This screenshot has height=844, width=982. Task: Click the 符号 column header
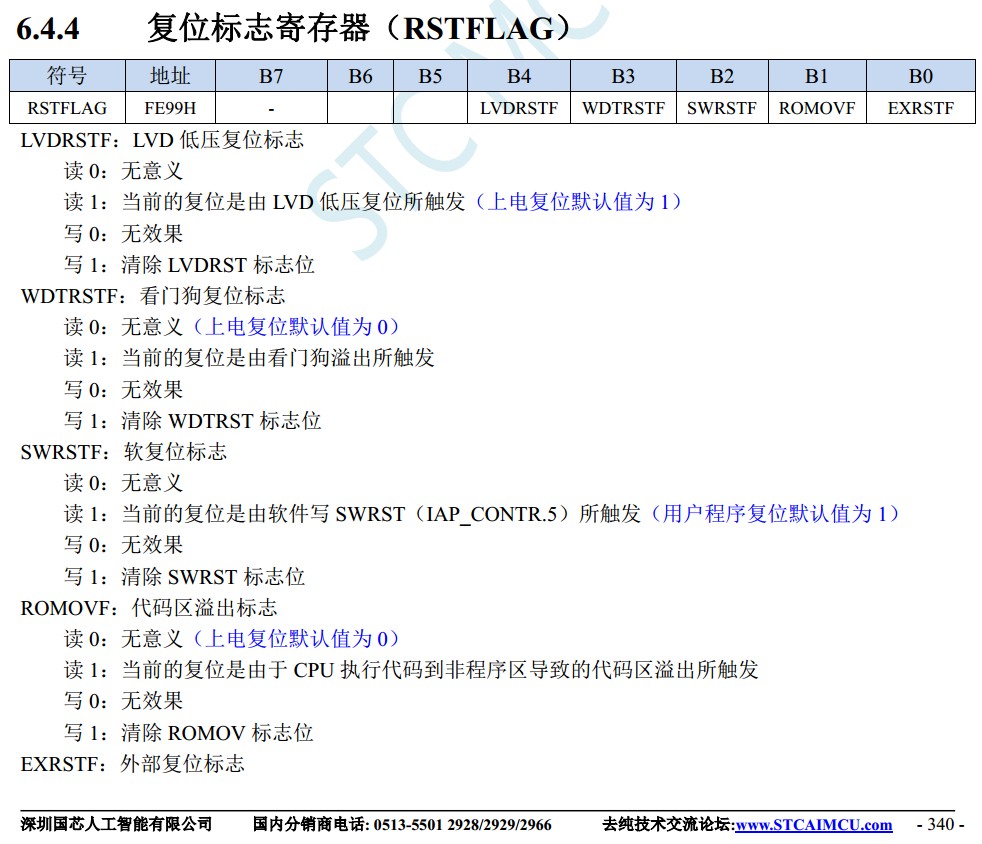(x=67, y=76)
